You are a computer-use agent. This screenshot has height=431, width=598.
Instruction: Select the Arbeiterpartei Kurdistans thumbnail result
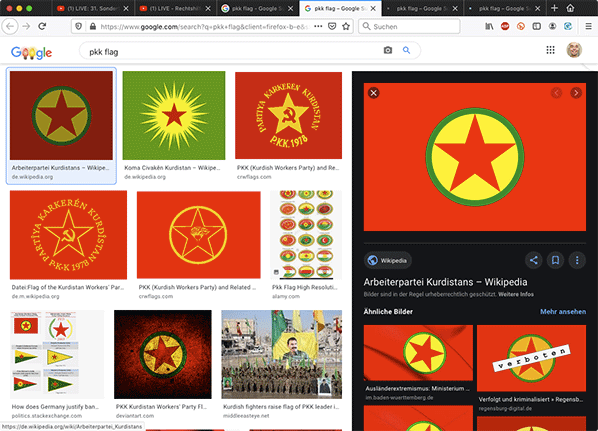tap(61, 115)
